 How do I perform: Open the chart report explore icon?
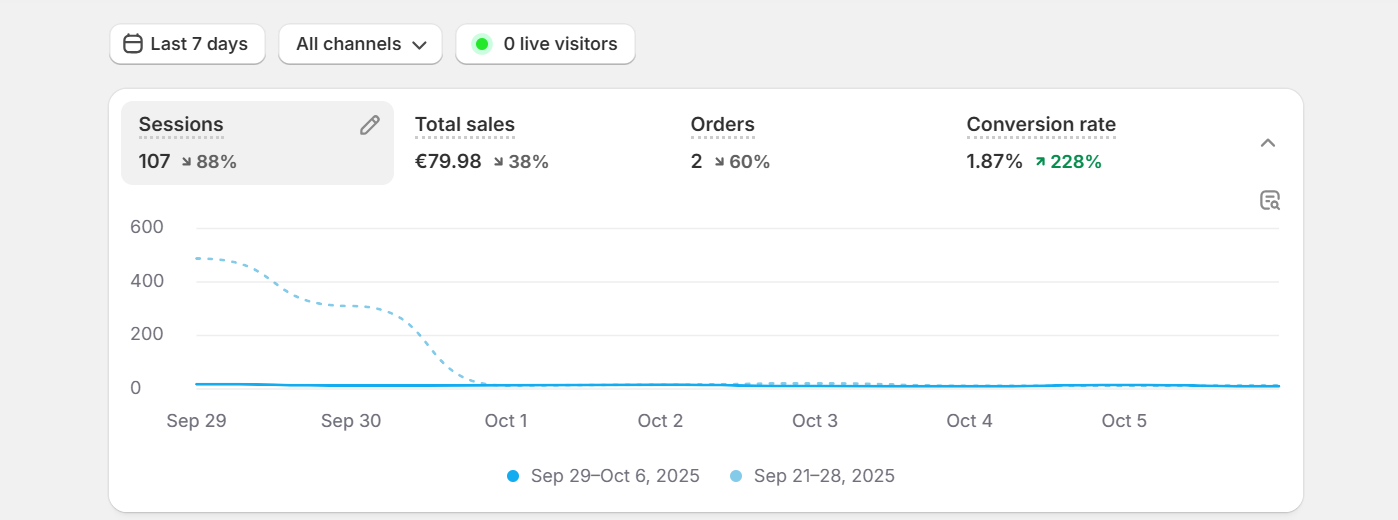coord(1269,200)
